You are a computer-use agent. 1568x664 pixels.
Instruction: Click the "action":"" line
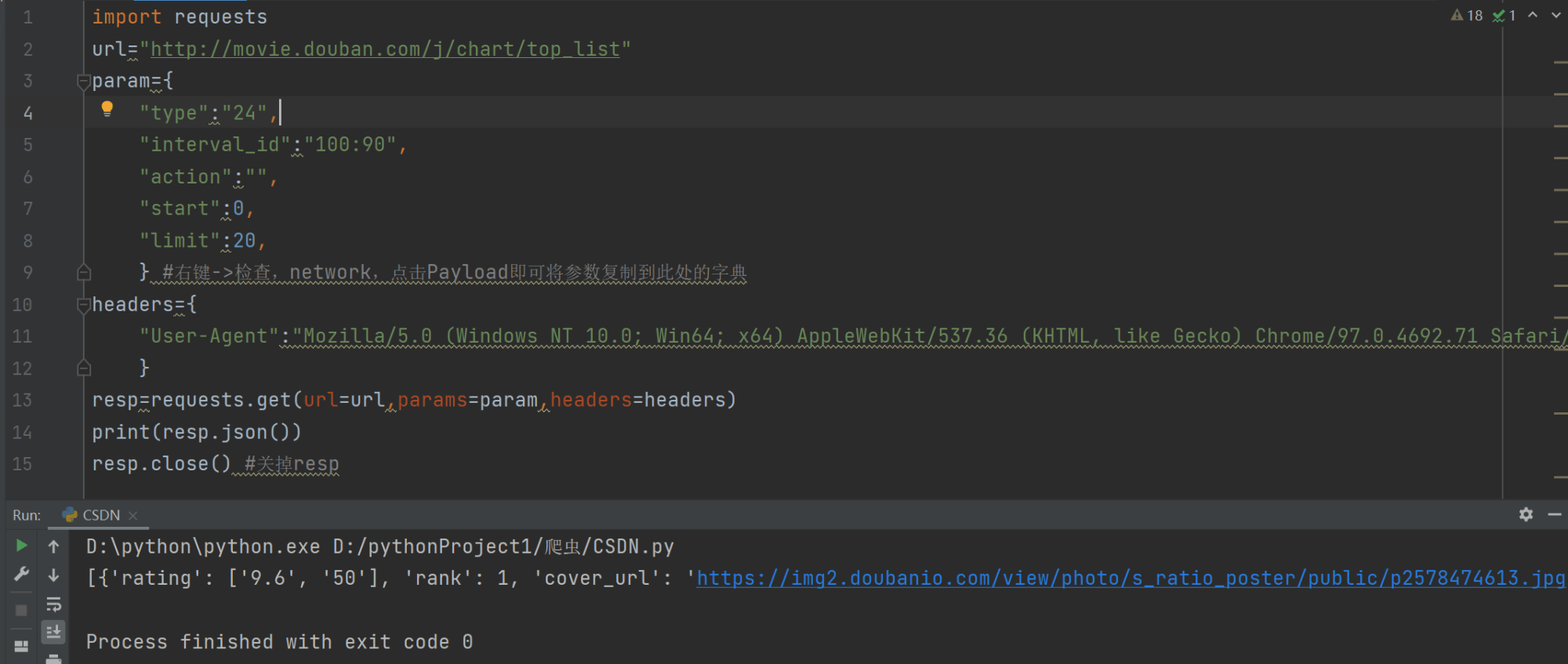coord(209,177)
